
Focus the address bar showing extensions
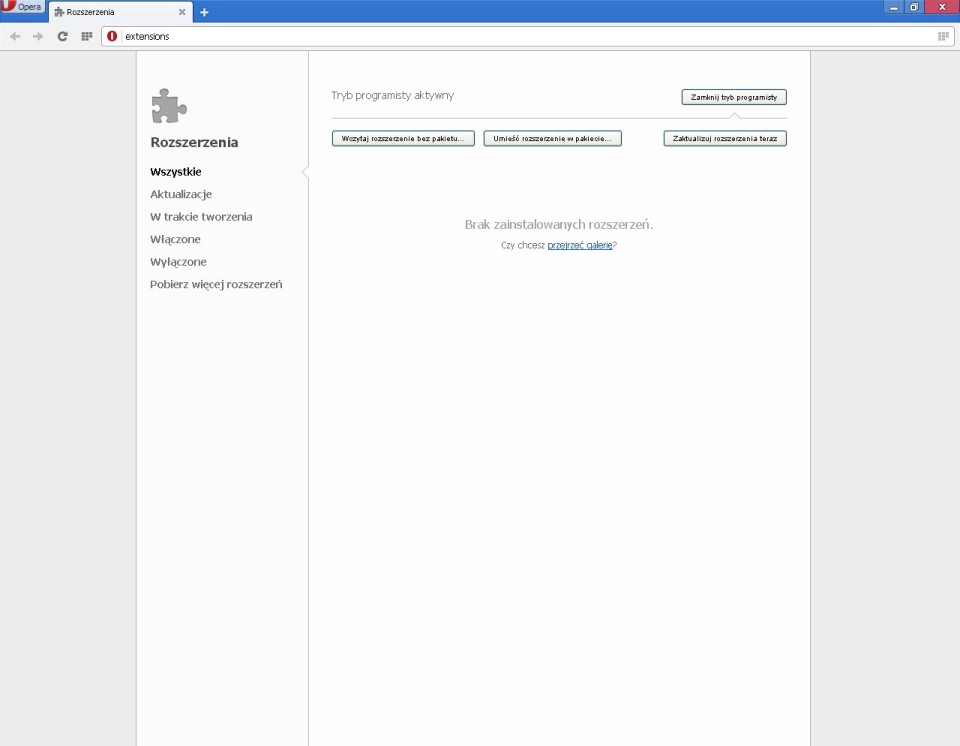click(527, 37)
